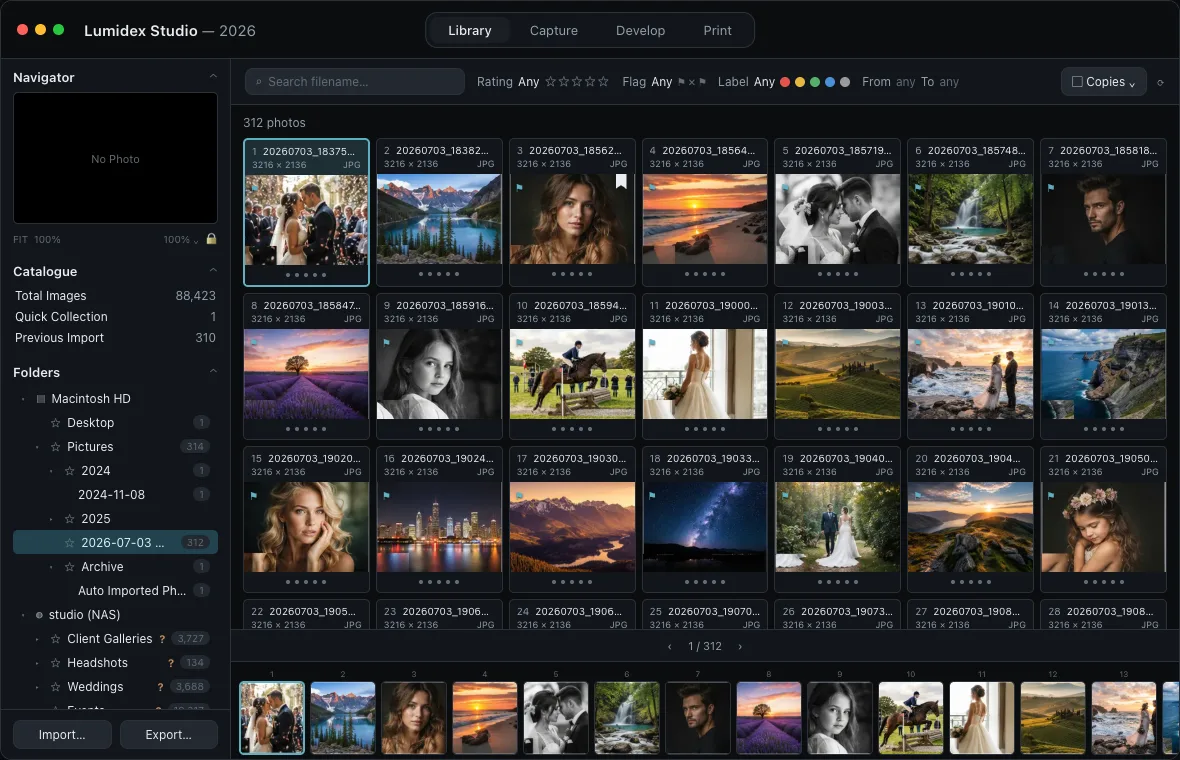Screen dimensions: 1180x760
Task: Toggle favorite star on Desktop folder
Action: pyautogui.click(x=55, y=423)
